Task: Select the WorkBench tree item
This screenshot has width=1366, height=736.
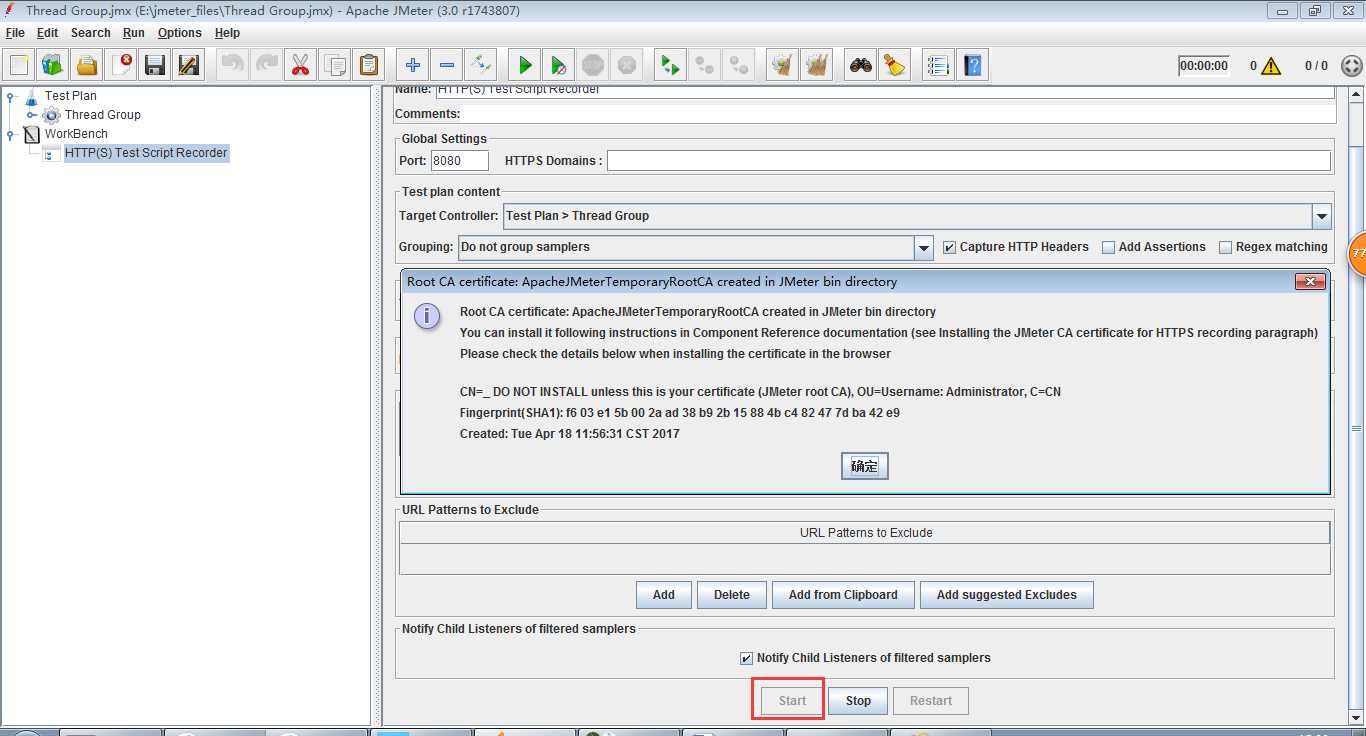Action: (76, 134)
